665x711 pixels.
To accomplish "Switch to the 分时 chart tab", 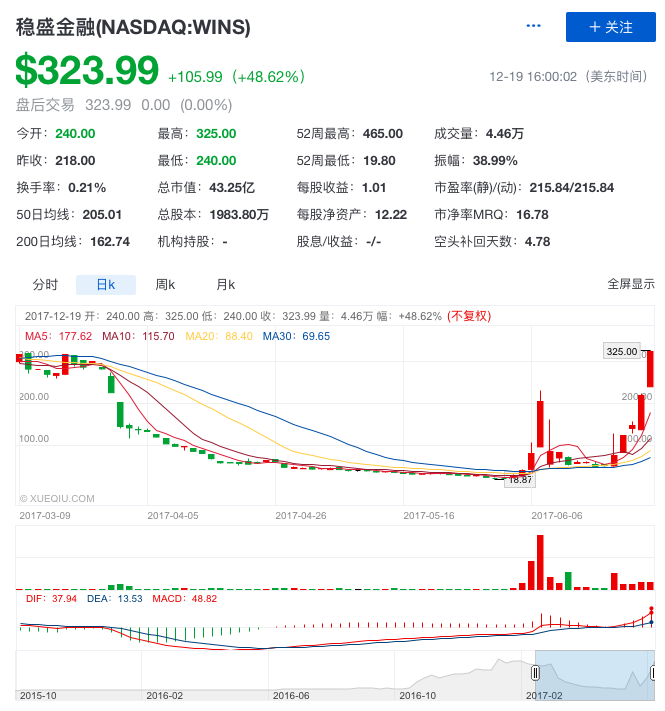I will point(45,285).
